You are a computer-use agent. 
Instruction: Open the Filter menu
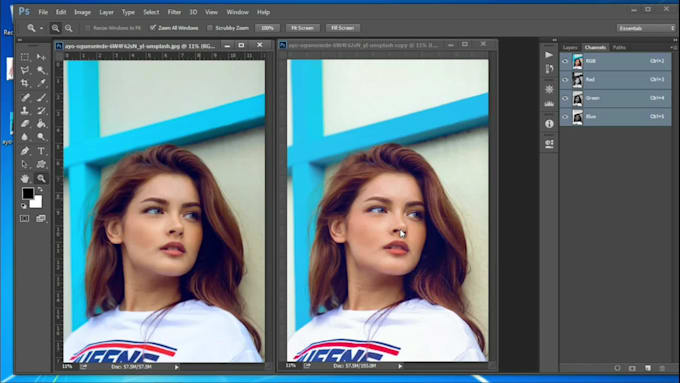coord(174,12)
